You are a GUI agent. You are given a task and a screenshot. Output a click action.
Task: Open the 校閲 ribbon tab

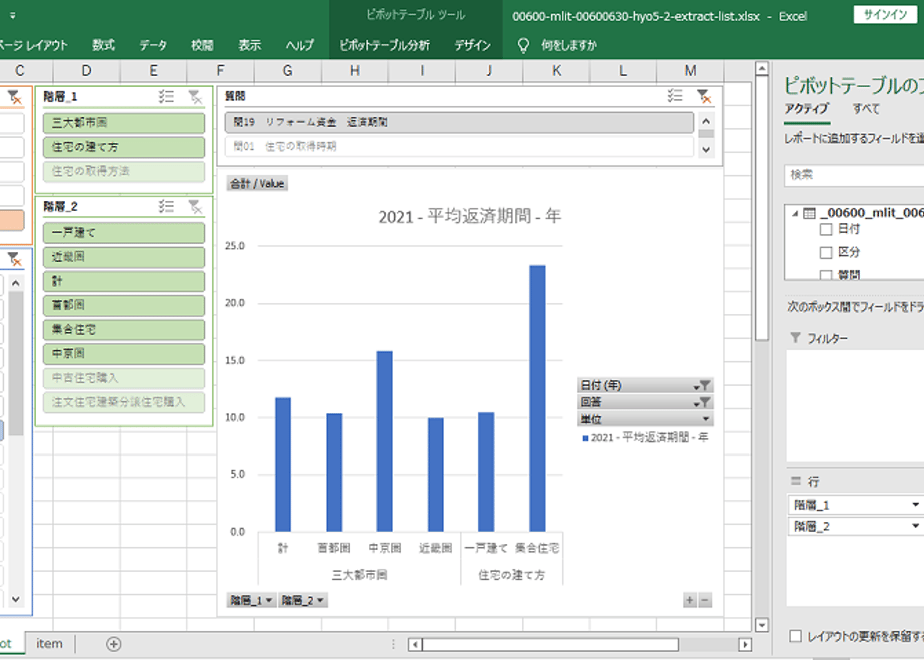[202, 45]
